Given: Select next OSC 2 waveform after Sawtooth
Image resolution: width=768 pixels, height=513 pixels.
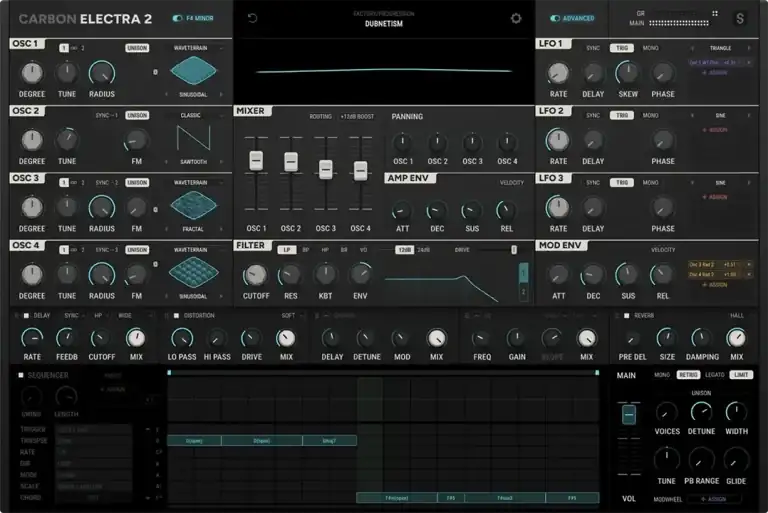Looking at the screenshot, I should click(x=221, y=162).
